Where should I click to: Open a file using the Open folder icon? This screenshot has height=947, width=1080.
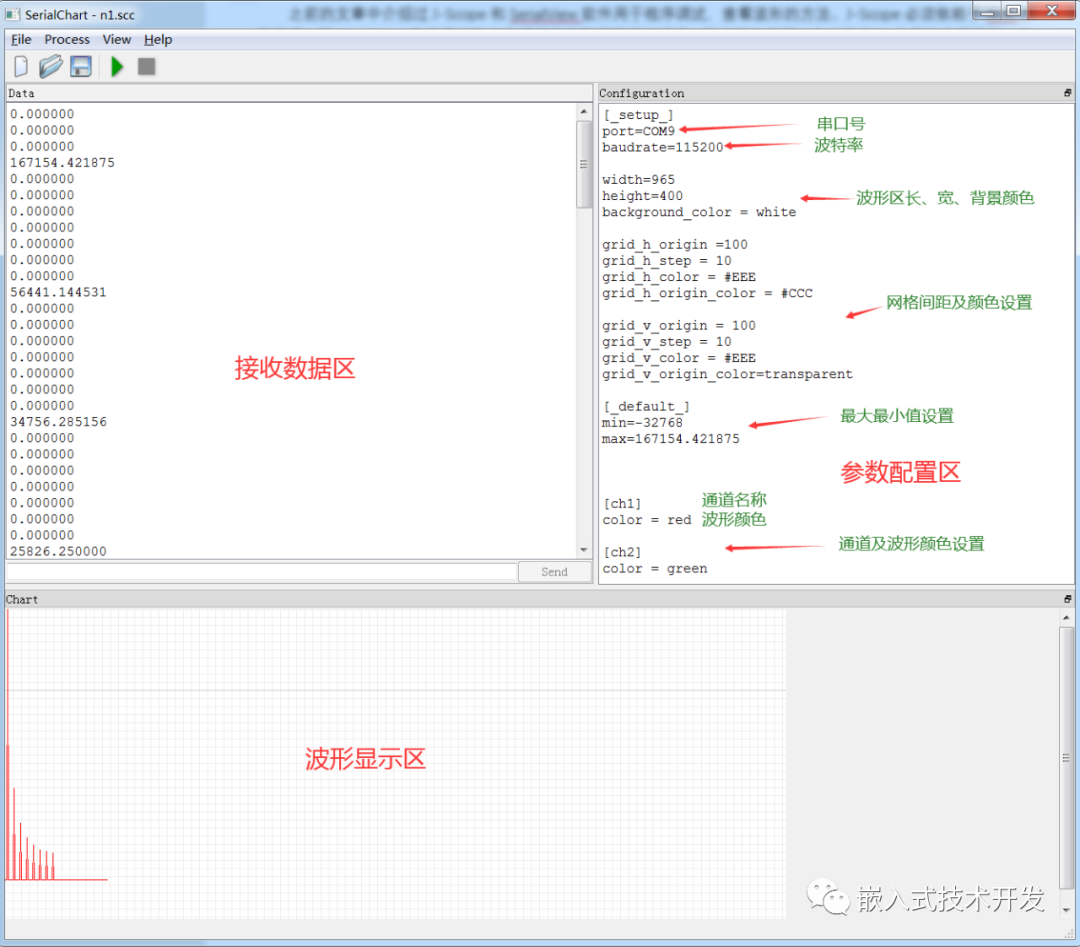tap(51, 66)
